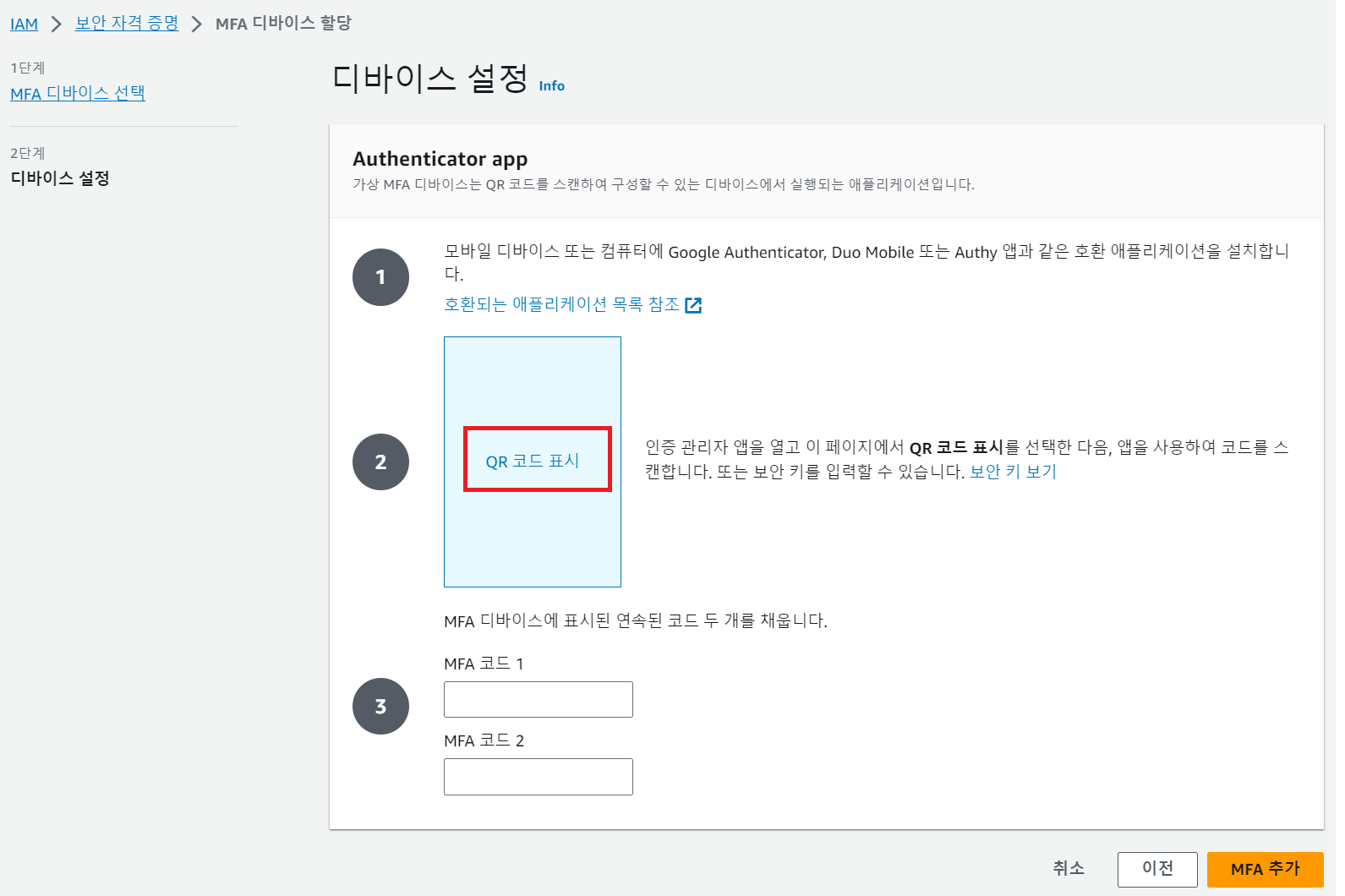Open the IAM breadcrumb link
The image size is (1345, 896).
[x=24, y=24]
